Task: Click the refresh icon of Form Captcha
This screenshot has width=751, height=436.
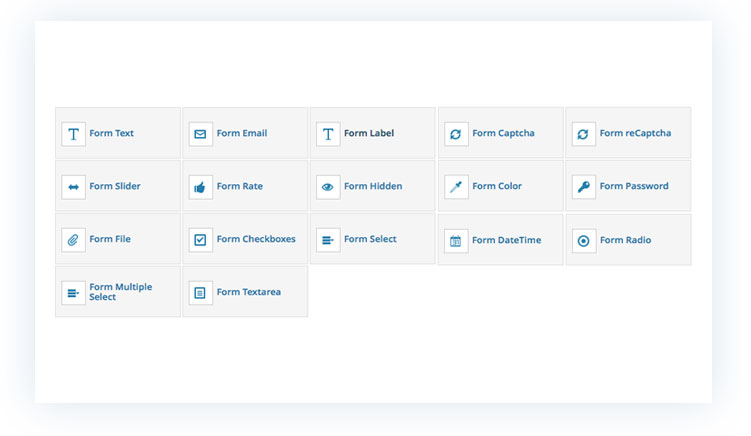Action: pos(456,134)
